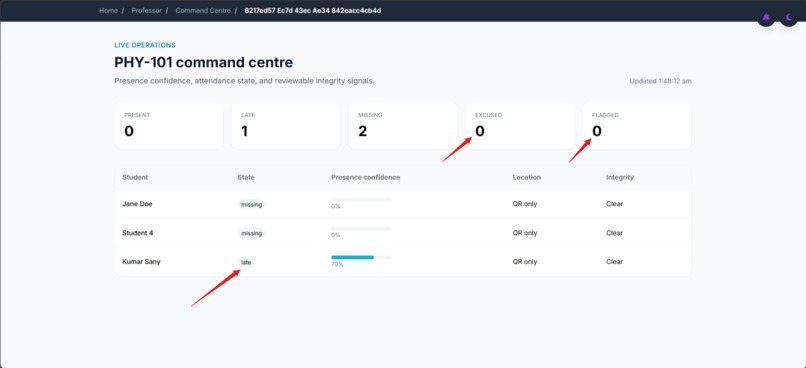
Task: Click the Student column header
Action: click(135, 177)
